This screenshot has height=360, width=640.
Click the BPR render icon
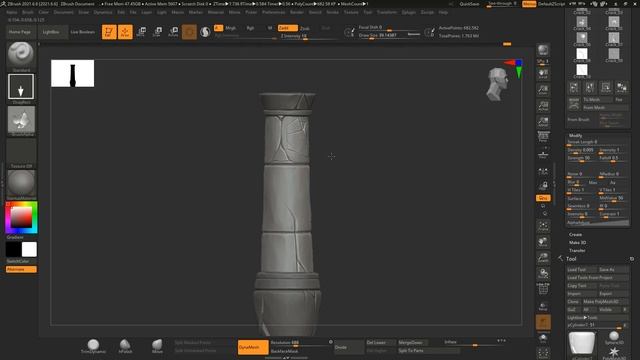pyautogui.click(x=543, y=51)
